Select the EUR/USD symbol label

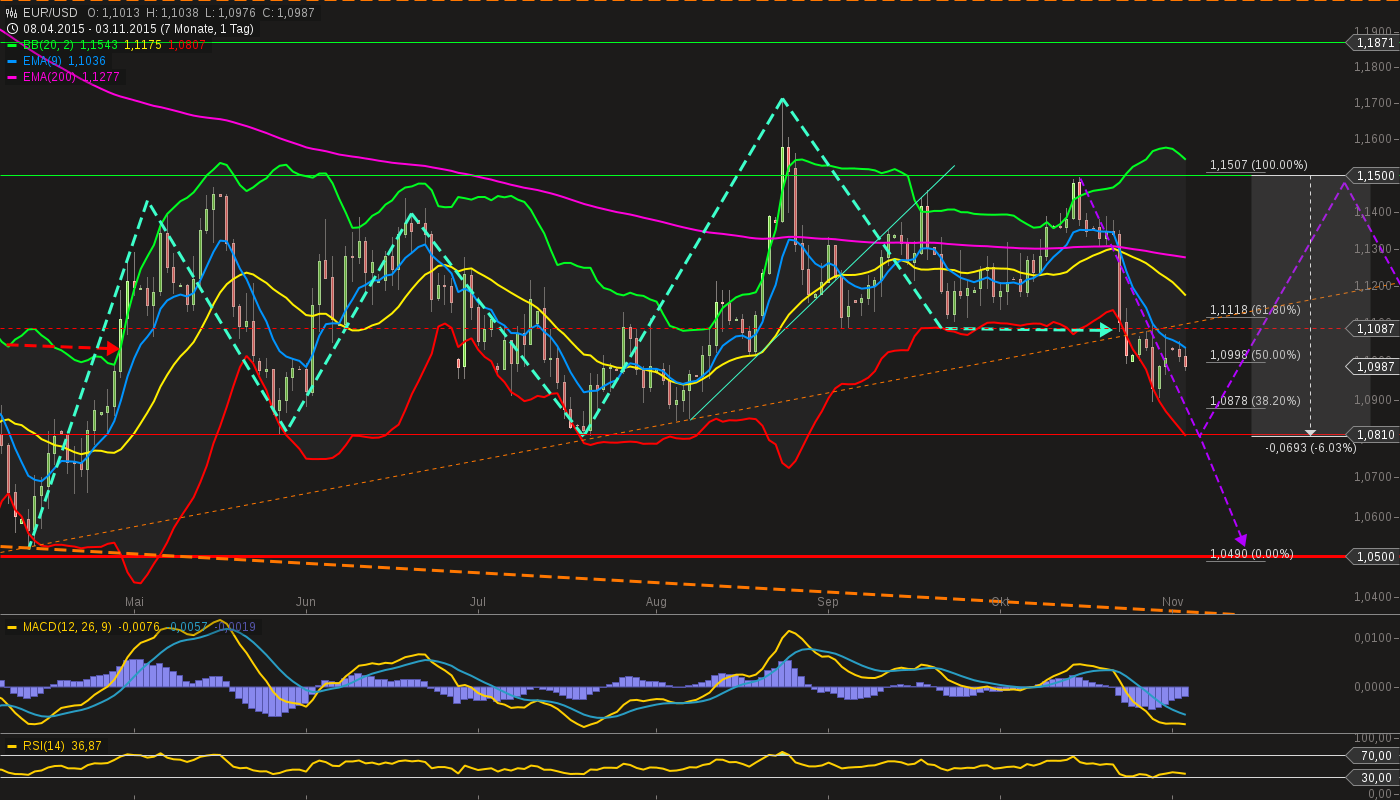[50, 13]
